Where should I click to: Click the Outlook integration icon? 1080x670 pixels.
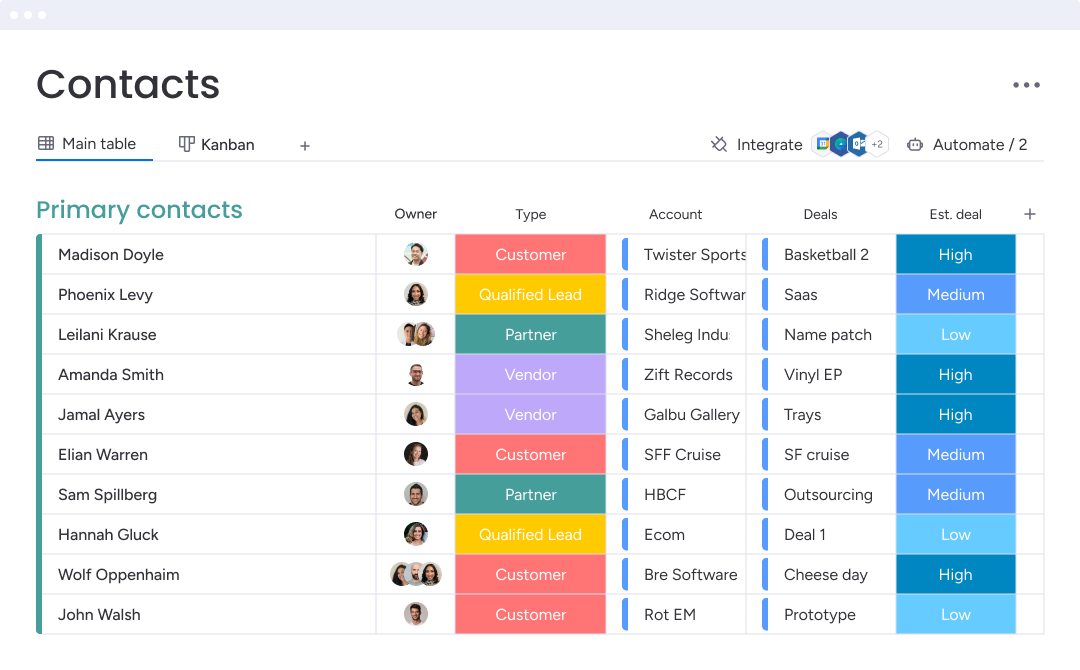[x=858, y=144]
